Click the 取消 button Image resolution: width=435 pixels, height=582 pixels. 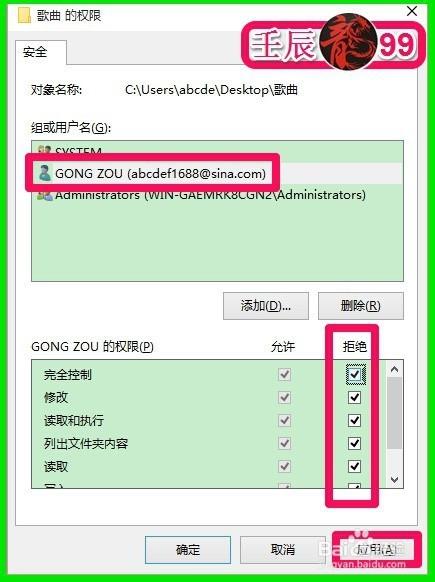point(283,550)
